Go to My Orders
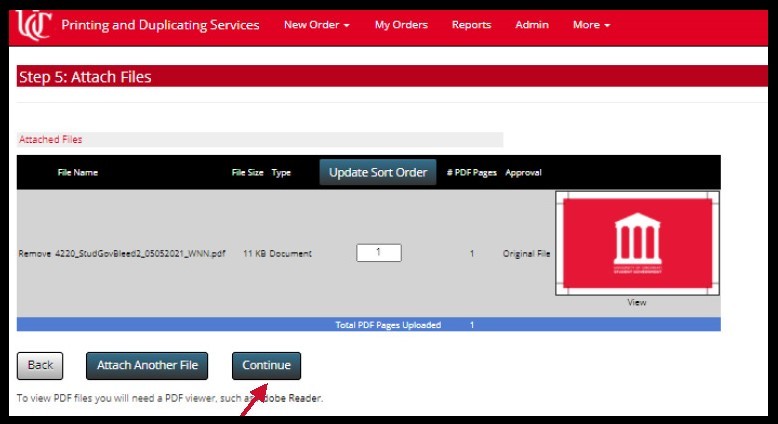 tap(401, 25)
